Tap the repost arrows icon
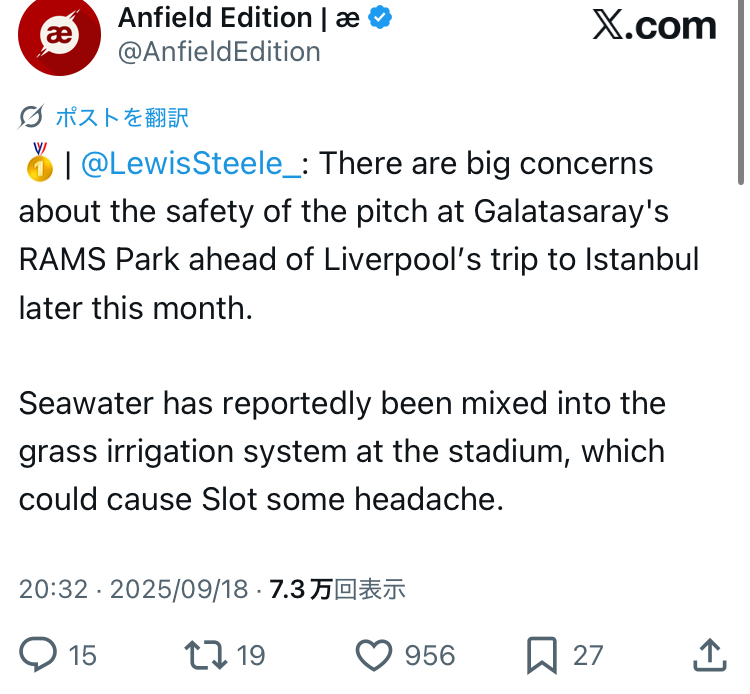 click(207, 655)
